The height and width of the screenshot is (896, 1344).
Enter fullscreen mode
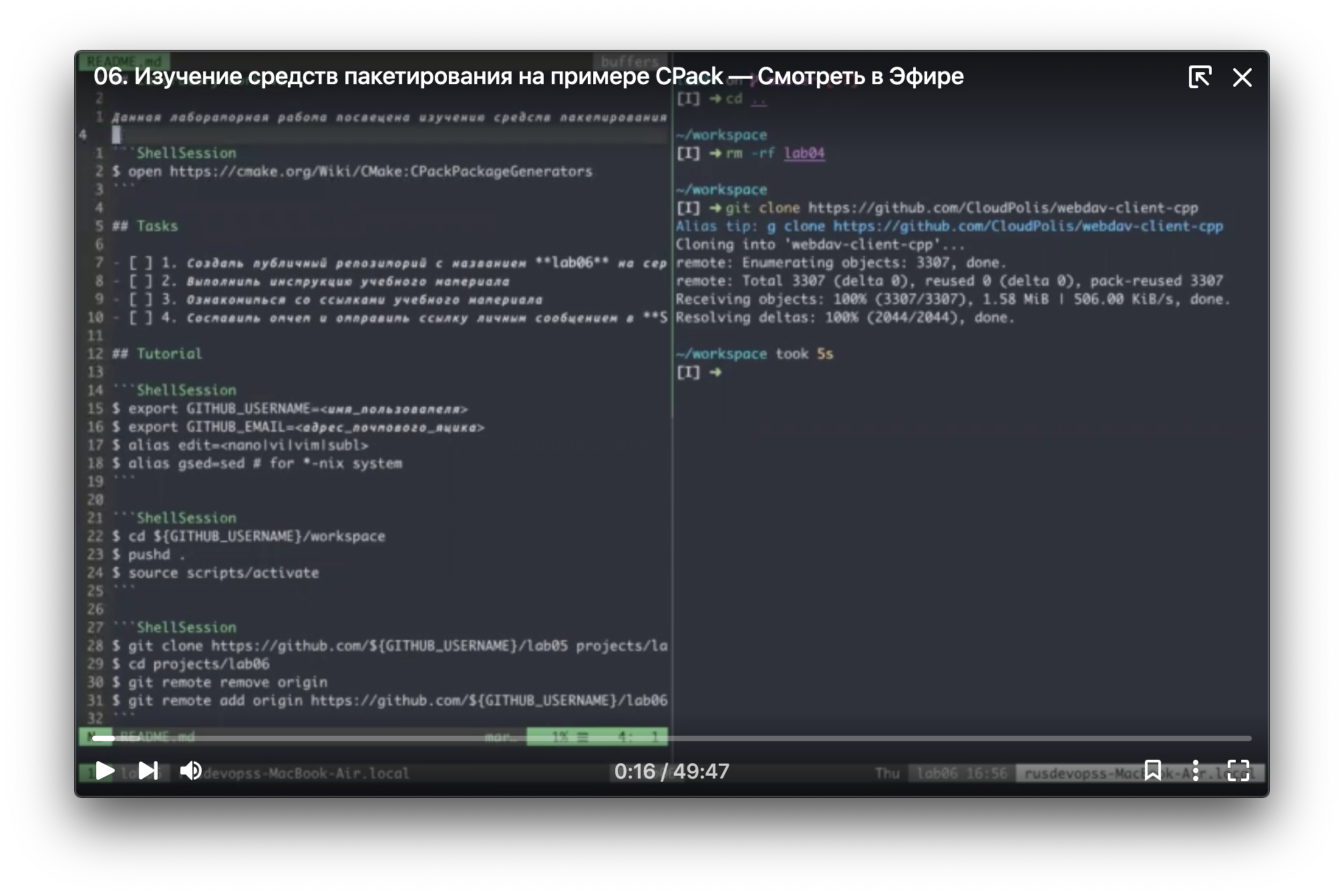point(1238,770)
